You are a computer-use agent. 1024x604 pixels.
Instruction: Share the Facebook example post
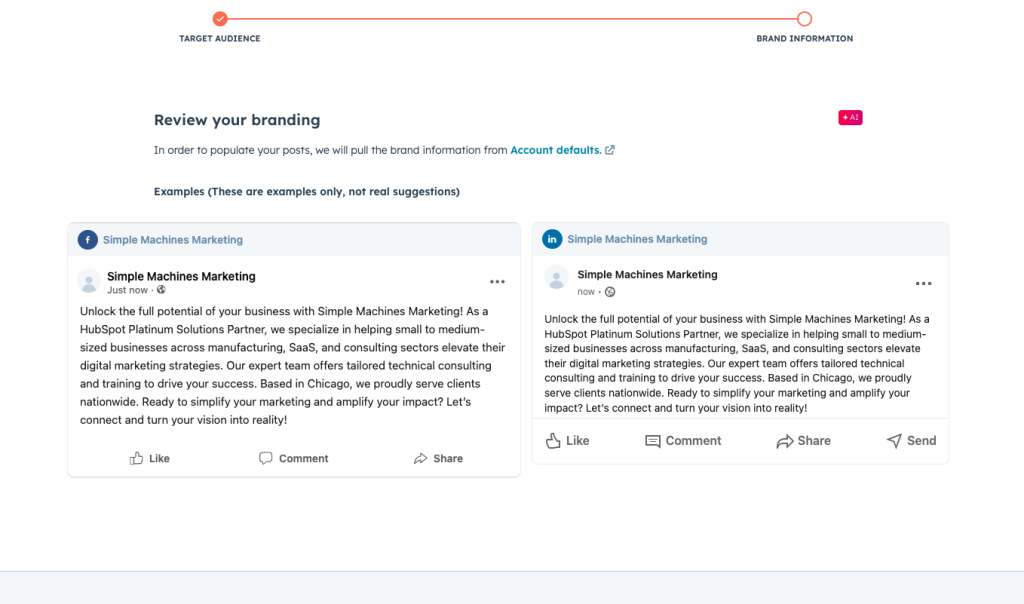coord(438,459)
